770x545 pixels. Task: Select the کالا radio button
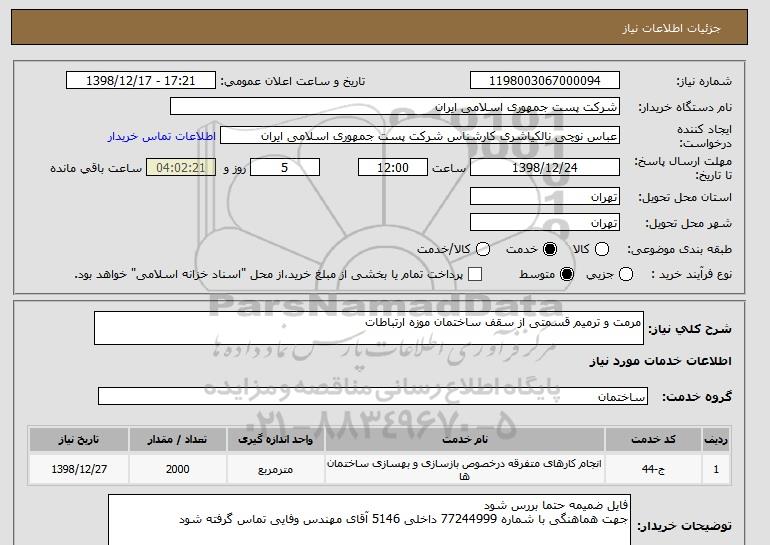click(602, 249)
